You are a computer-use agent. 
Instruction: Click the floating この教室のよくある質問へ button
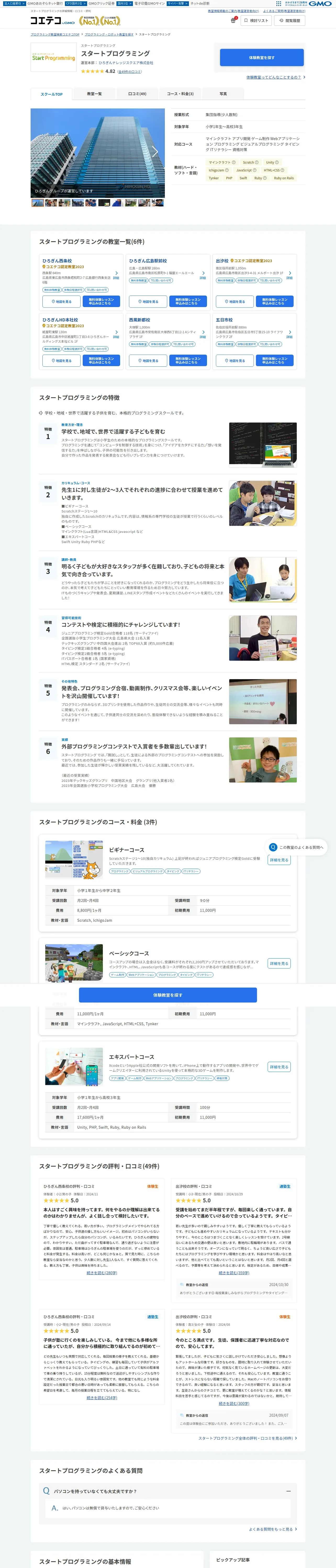point(297,847)
